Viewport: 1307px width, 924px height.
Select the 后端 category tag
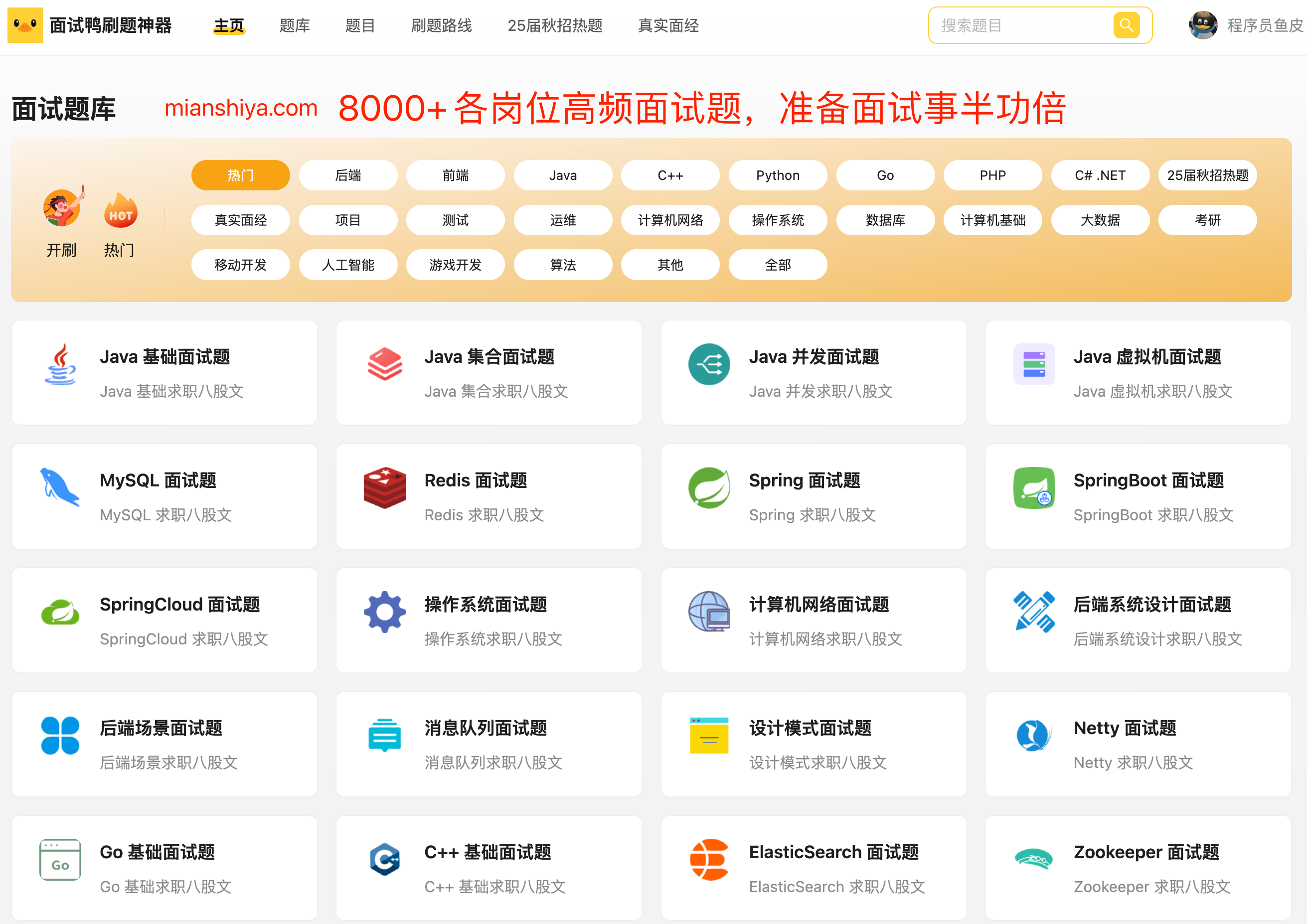click(x=348, y=175)
